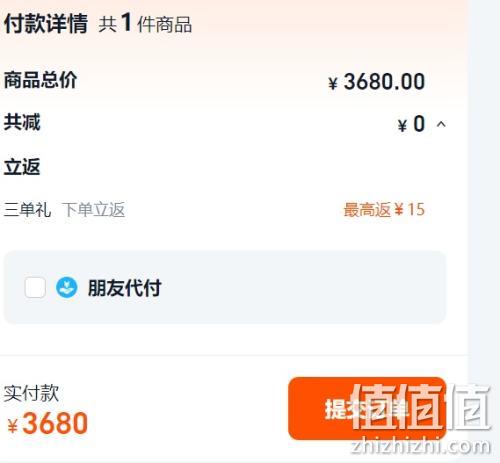Click the 共减 row label
500x463 pixels.
[22, 122]
